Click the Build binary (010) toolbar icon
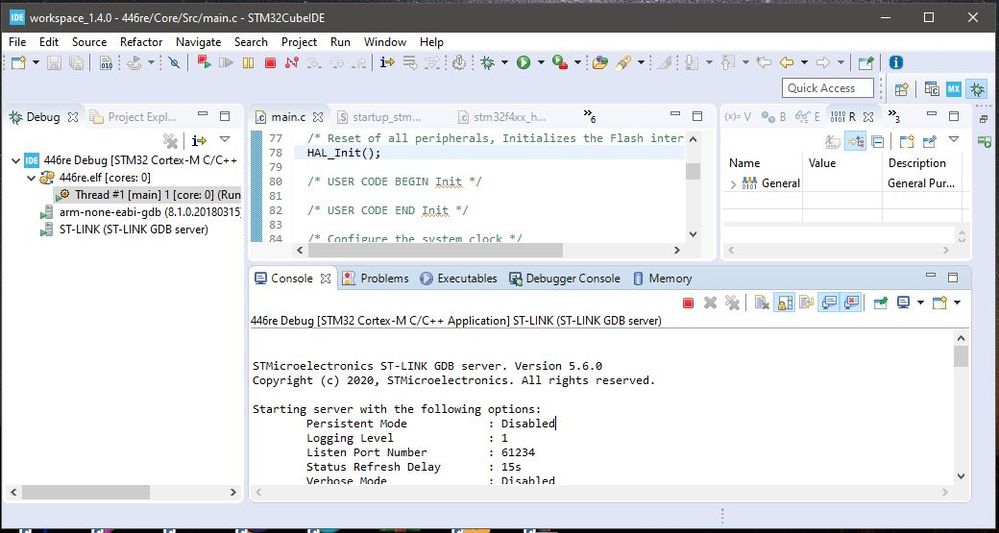 click(x=106, y=62)
